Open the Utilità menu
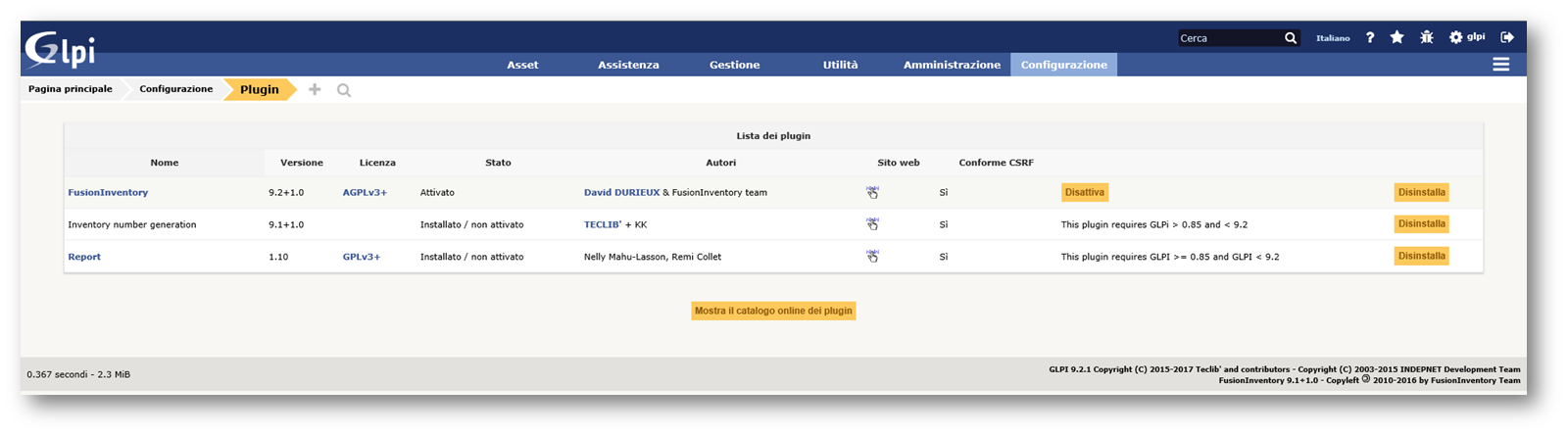The height and width of the screenshot is (436, 1568). [840, 65]
